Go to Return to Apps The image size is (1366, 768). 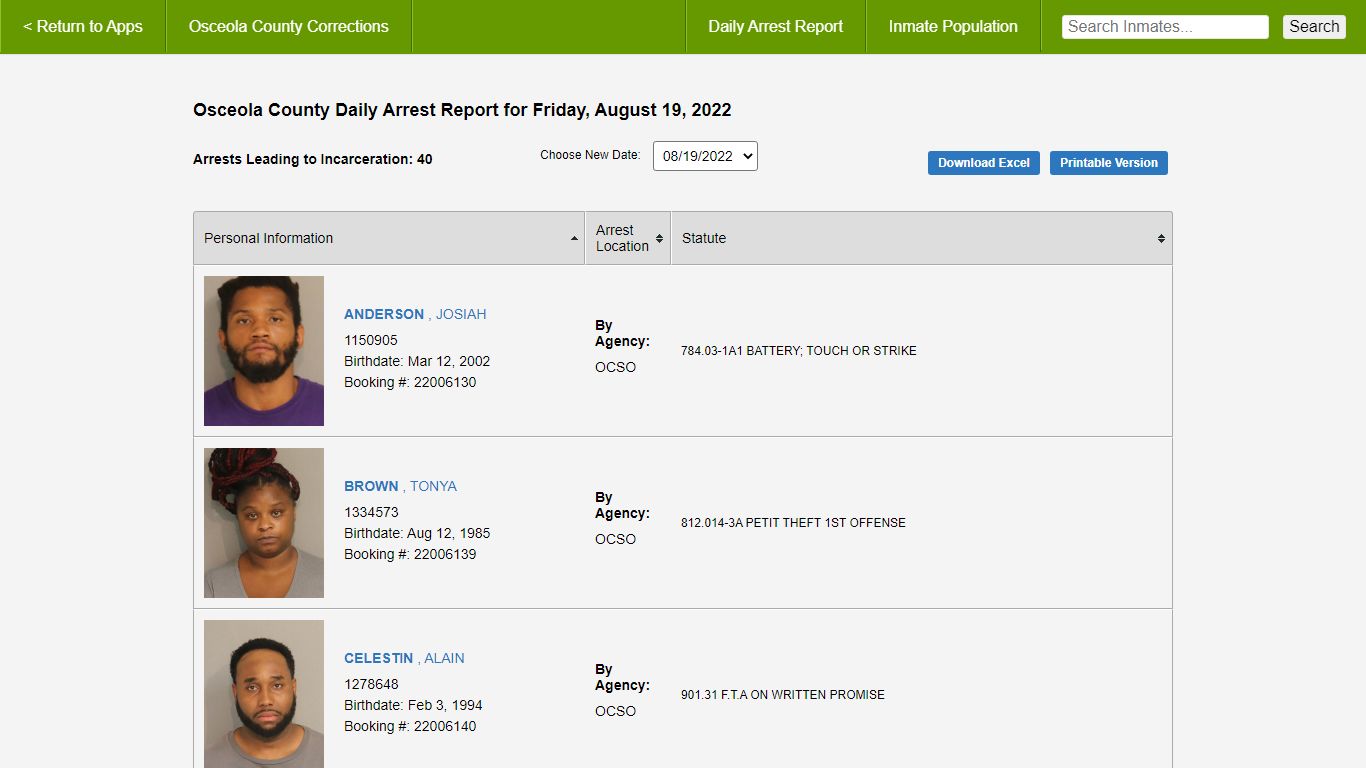click(83, 27)
